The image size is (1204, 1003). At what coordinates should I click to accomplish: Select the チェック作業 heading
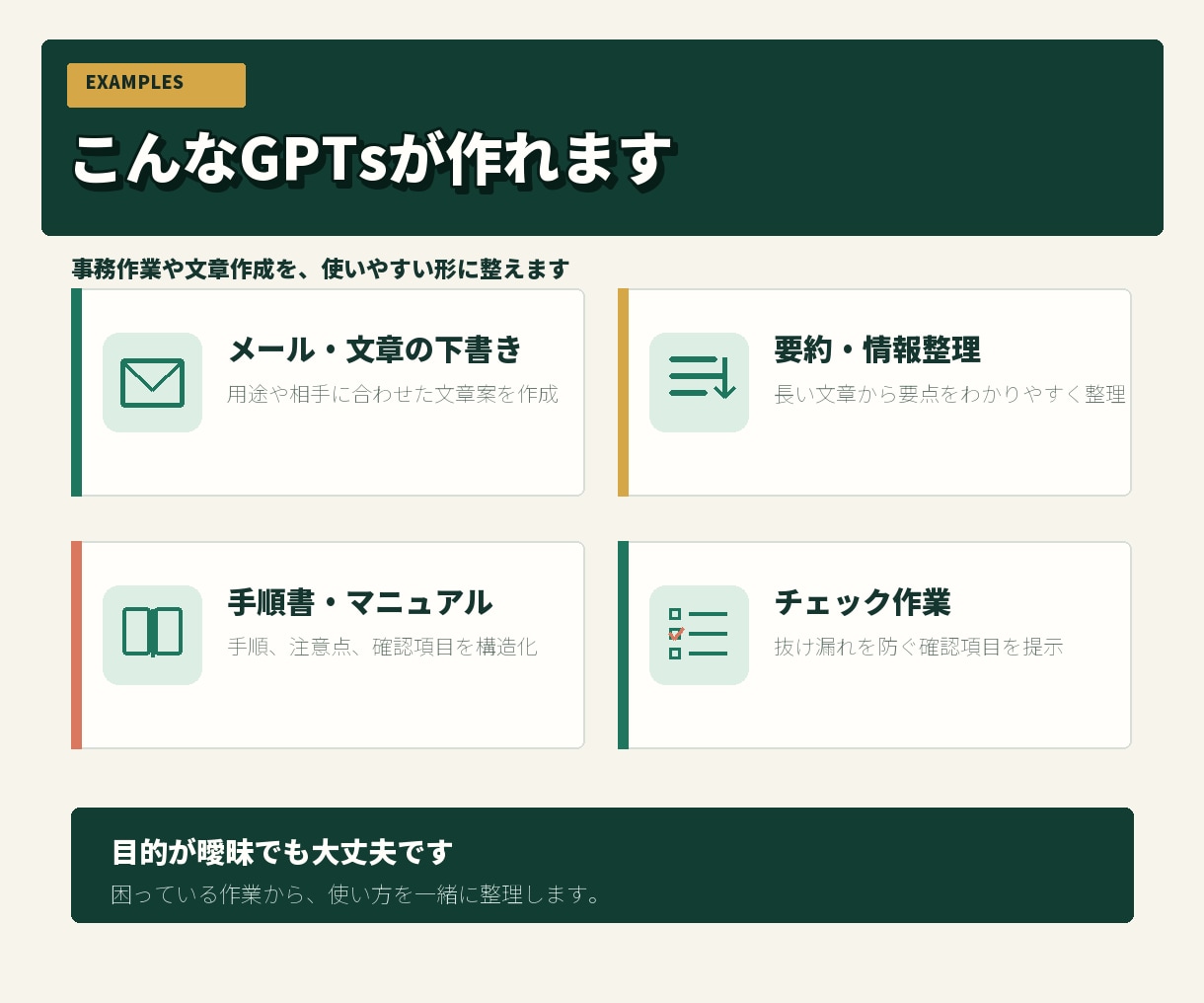(x=863, y=602)
